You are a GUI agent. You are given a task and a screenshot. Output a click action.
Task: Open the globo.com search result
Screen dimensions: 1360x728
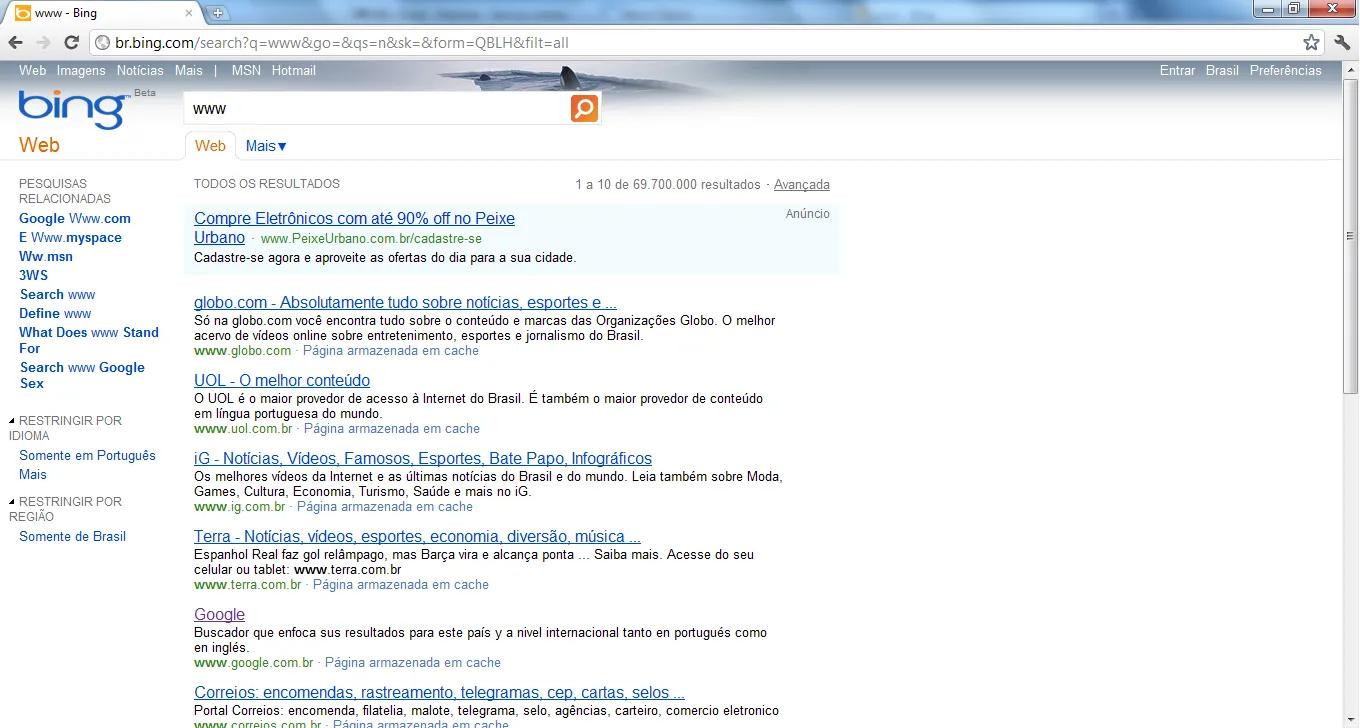pyautogui.click(x=405, y=303)
